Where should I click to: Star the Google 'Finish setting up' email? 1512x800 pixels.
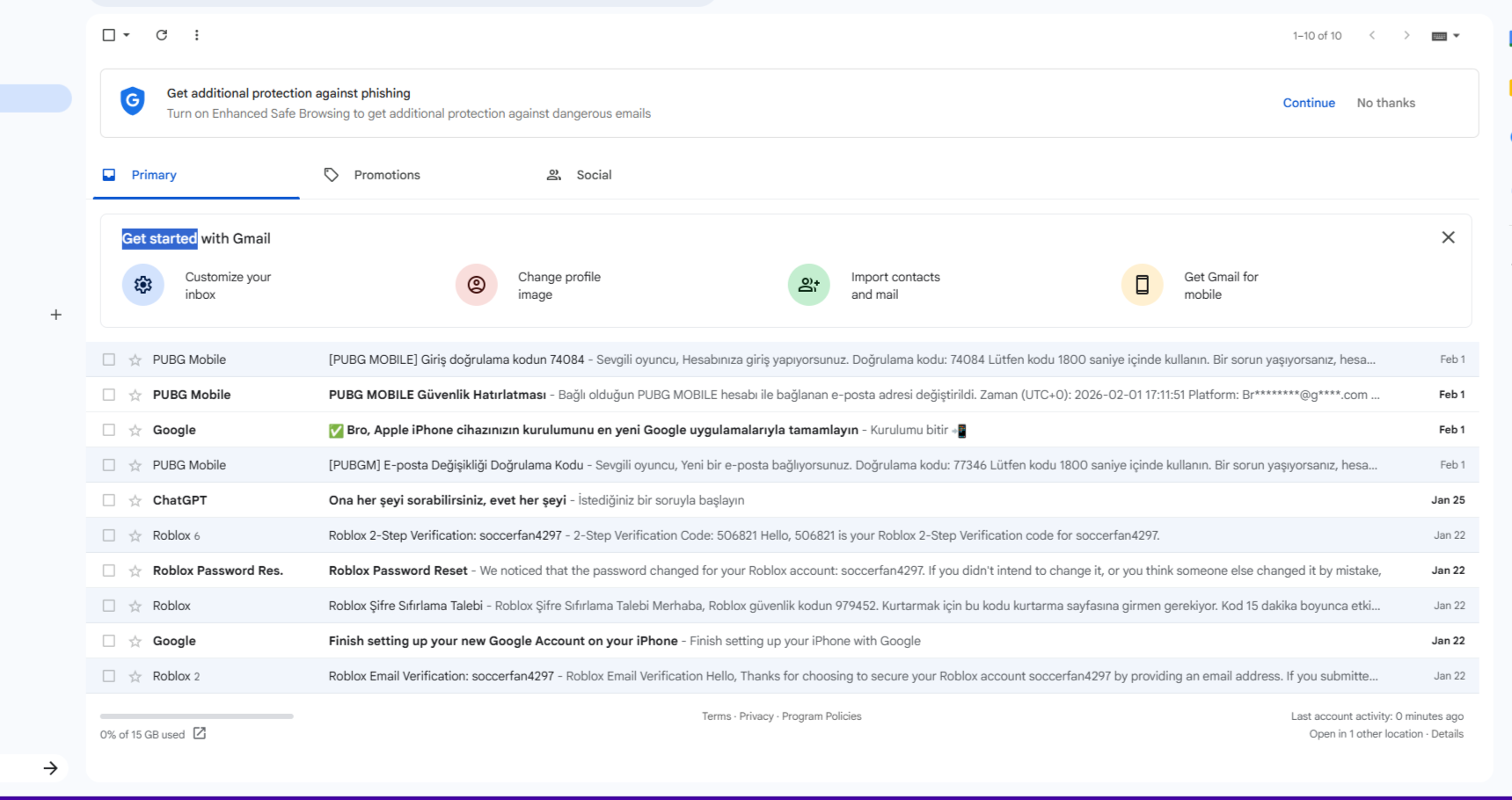[135, 641]
